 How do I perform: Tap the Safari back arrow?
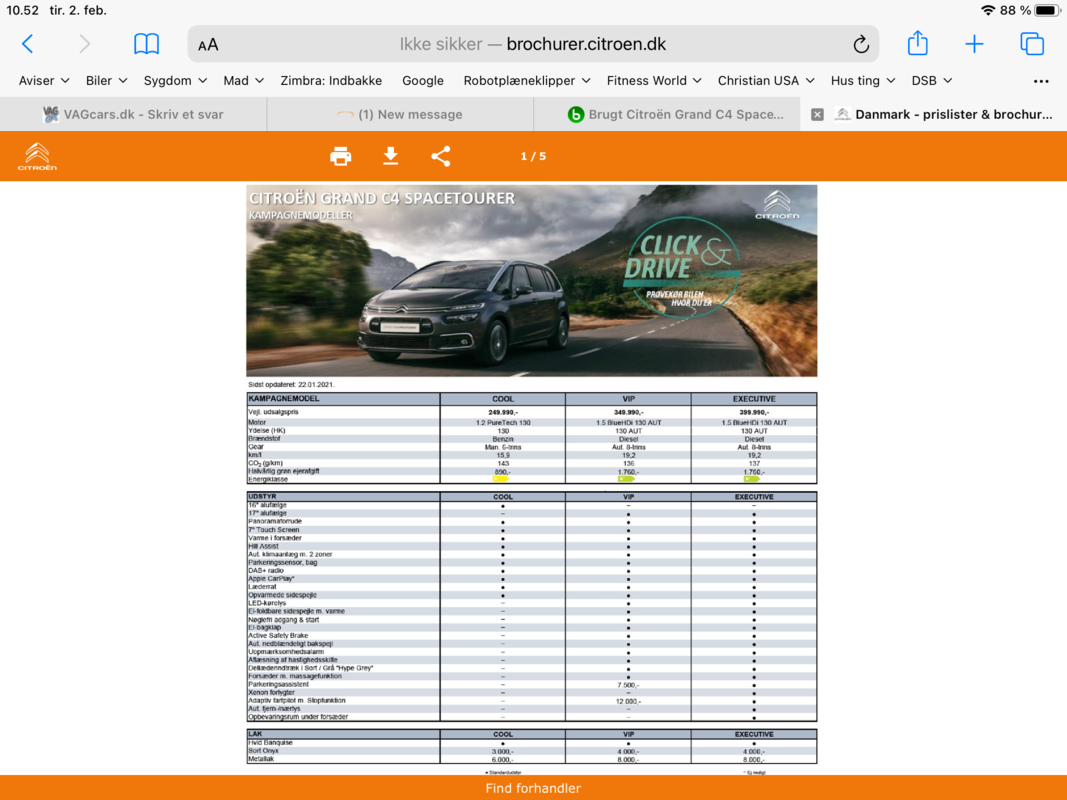[28, 44]
